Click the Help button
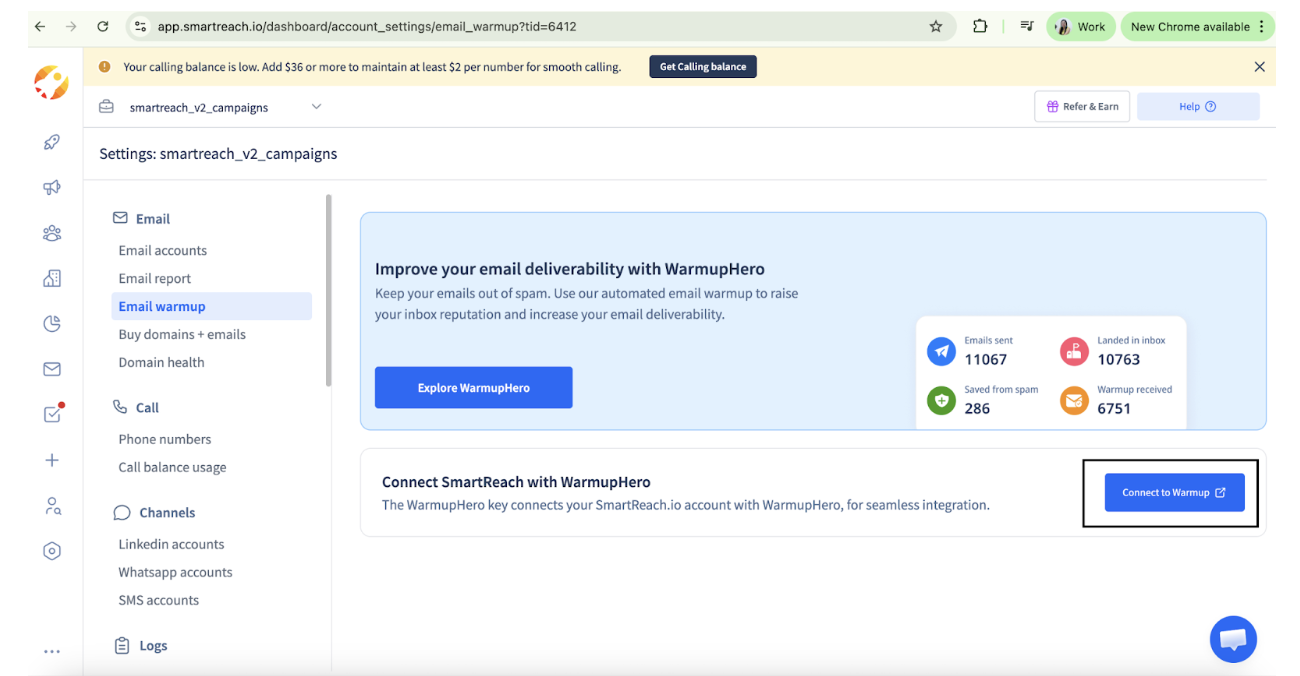 (x=1198, y=107)
